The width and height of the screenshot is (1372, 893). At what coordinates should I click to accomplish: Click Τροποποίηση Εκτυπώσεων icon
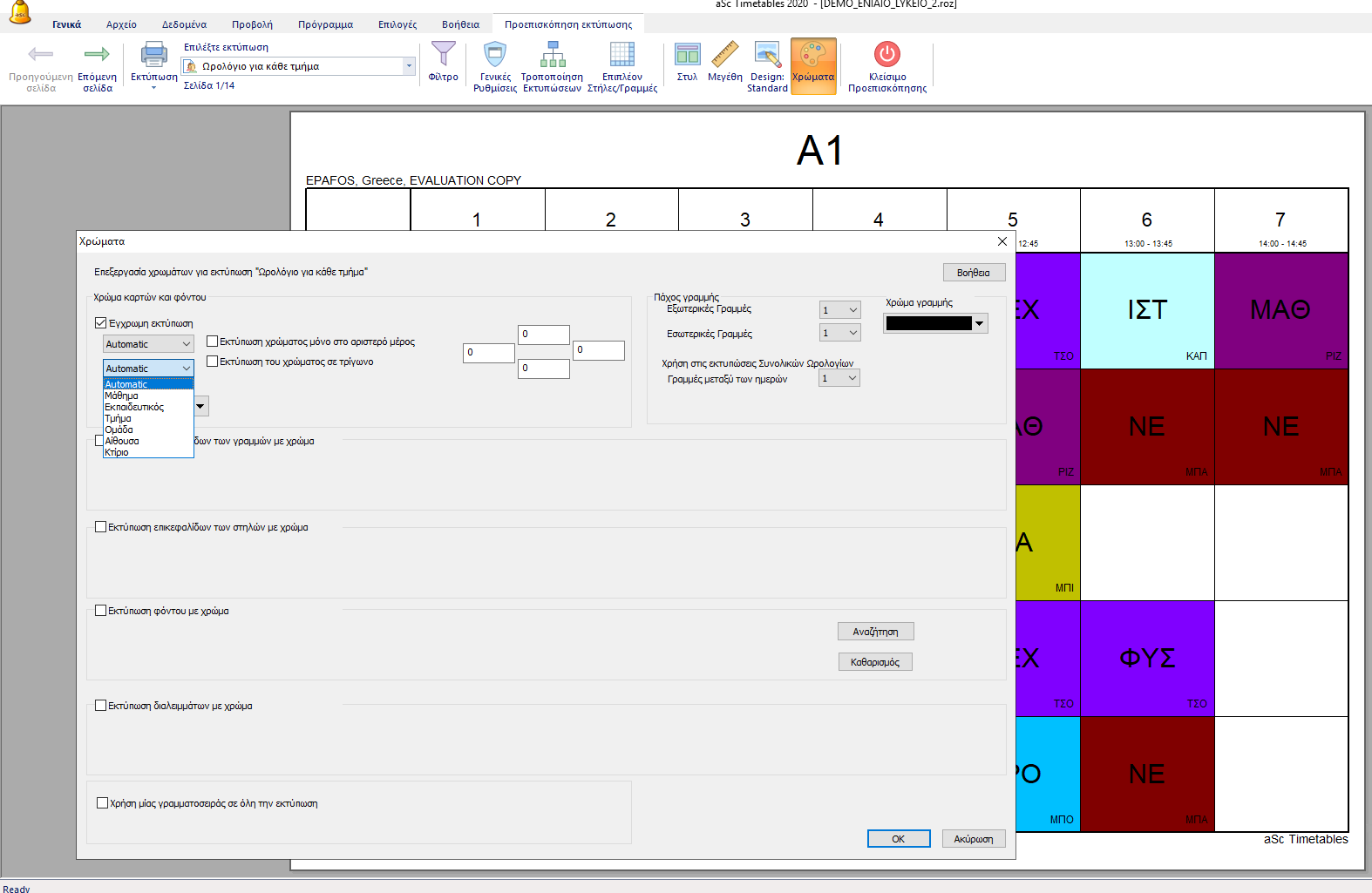pyautogui.click(x=552, y=56)
